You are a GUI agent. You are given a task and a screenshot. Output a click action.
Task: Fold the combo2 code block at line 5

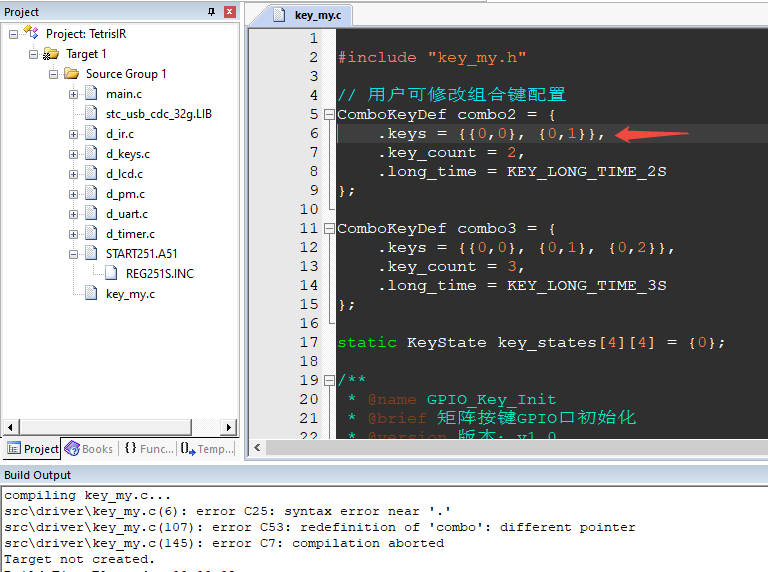[x=329, y=115]
